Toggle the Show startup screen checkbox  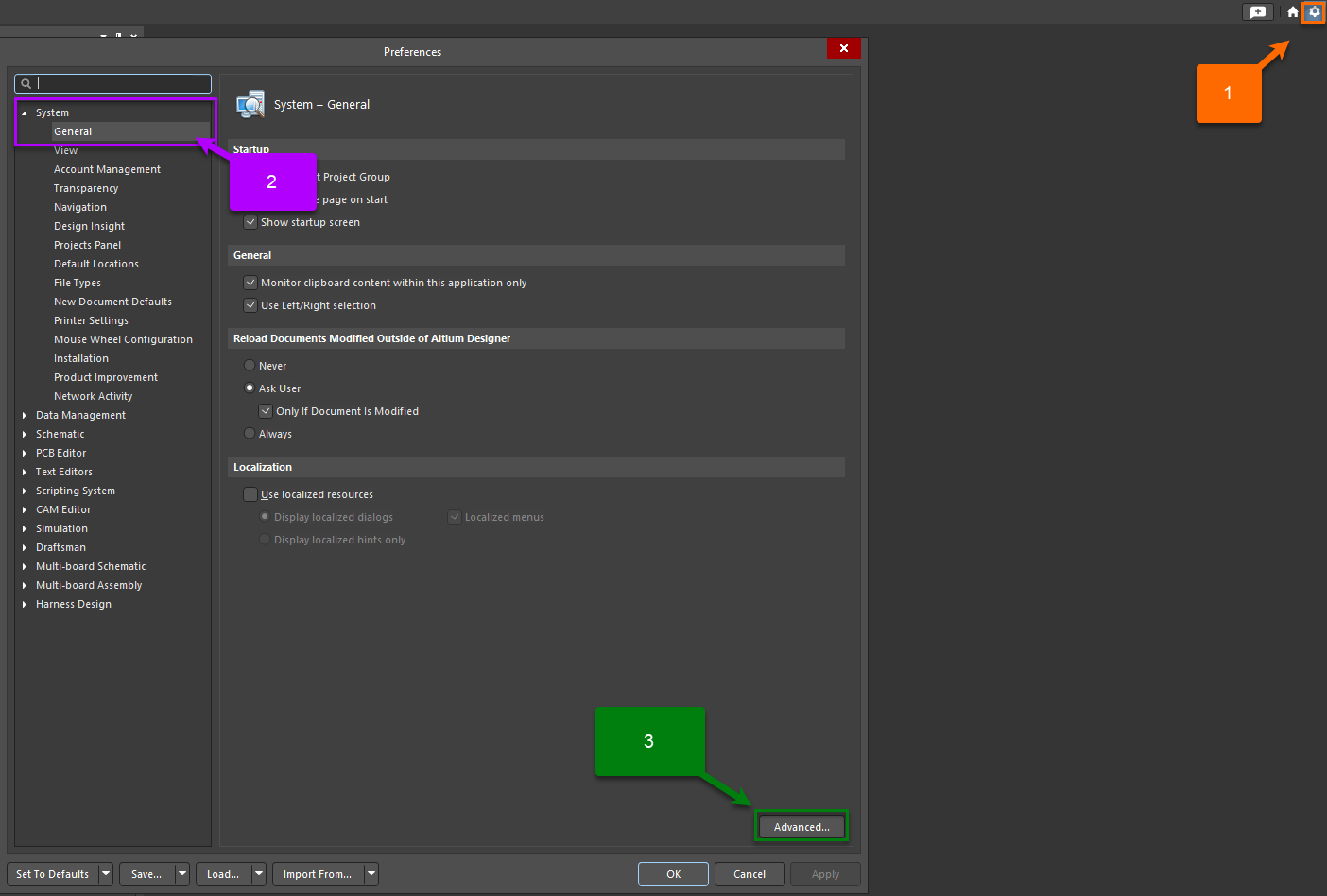click(250, 223)
